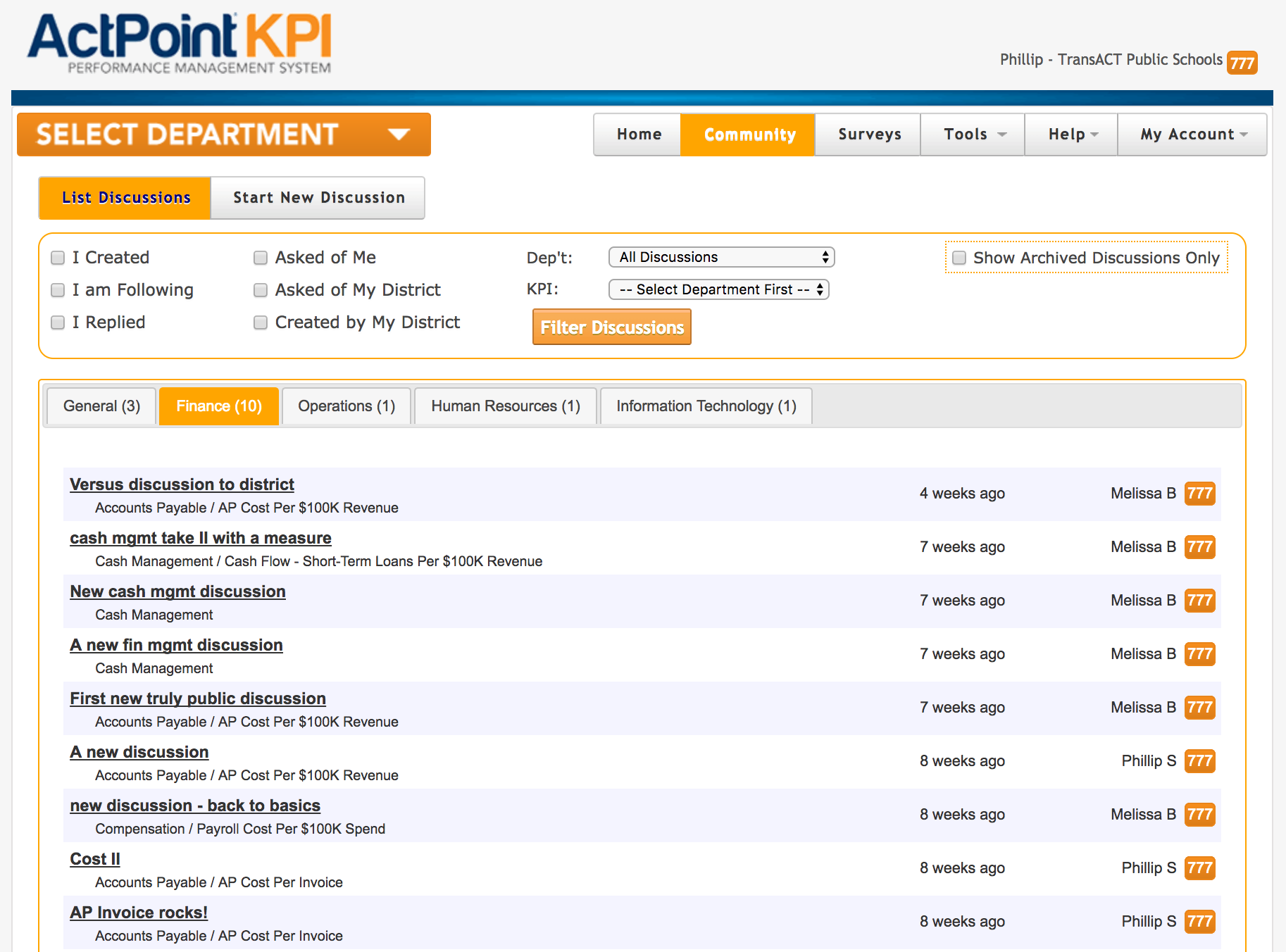This screenshot has height=952, width=1286.
Task: Click 777 badge in Versus discussion row
Action: coord(1199,493)
